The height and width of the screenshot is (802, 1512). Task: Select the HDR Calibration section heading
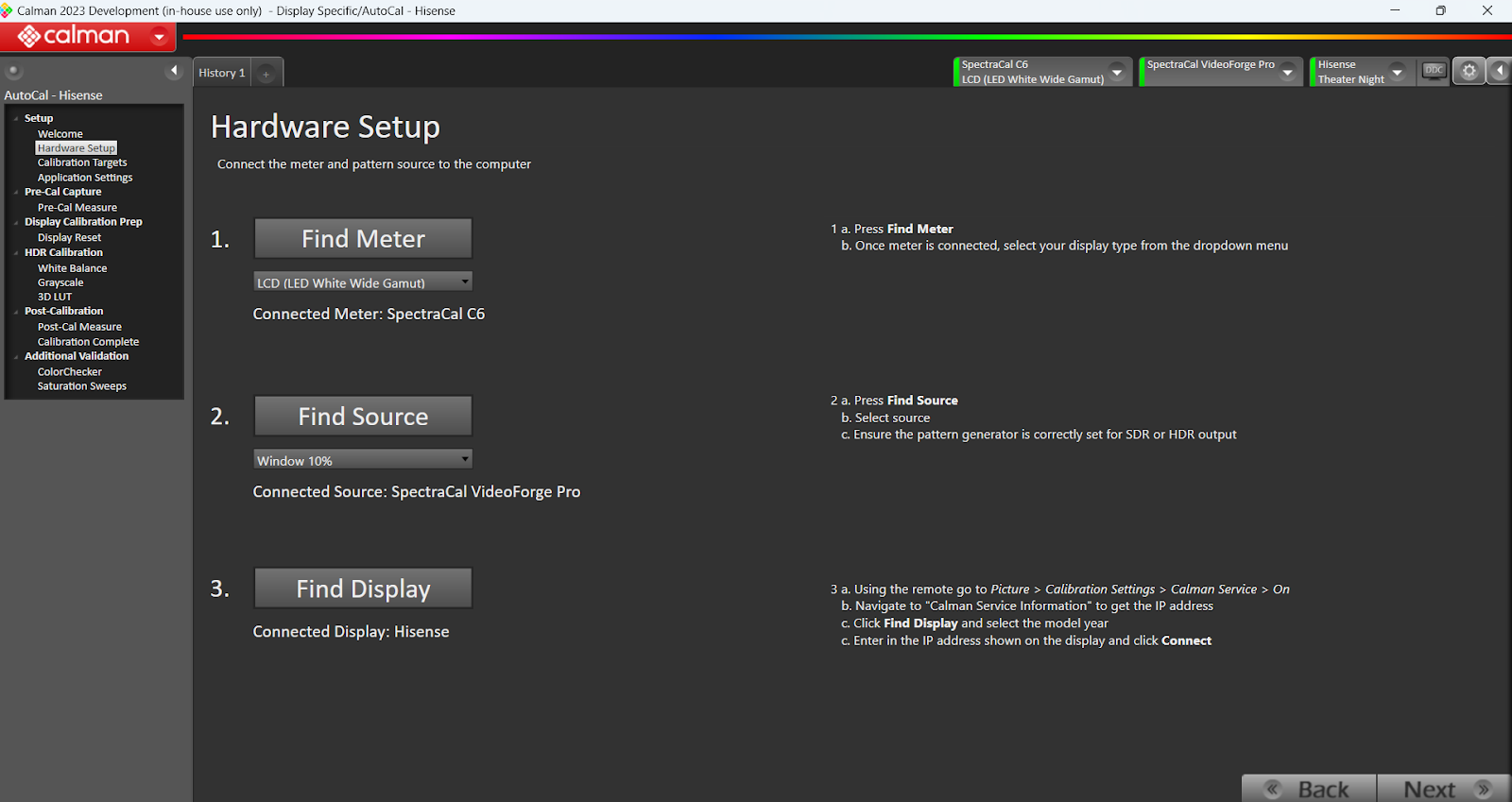pos(63,253)
